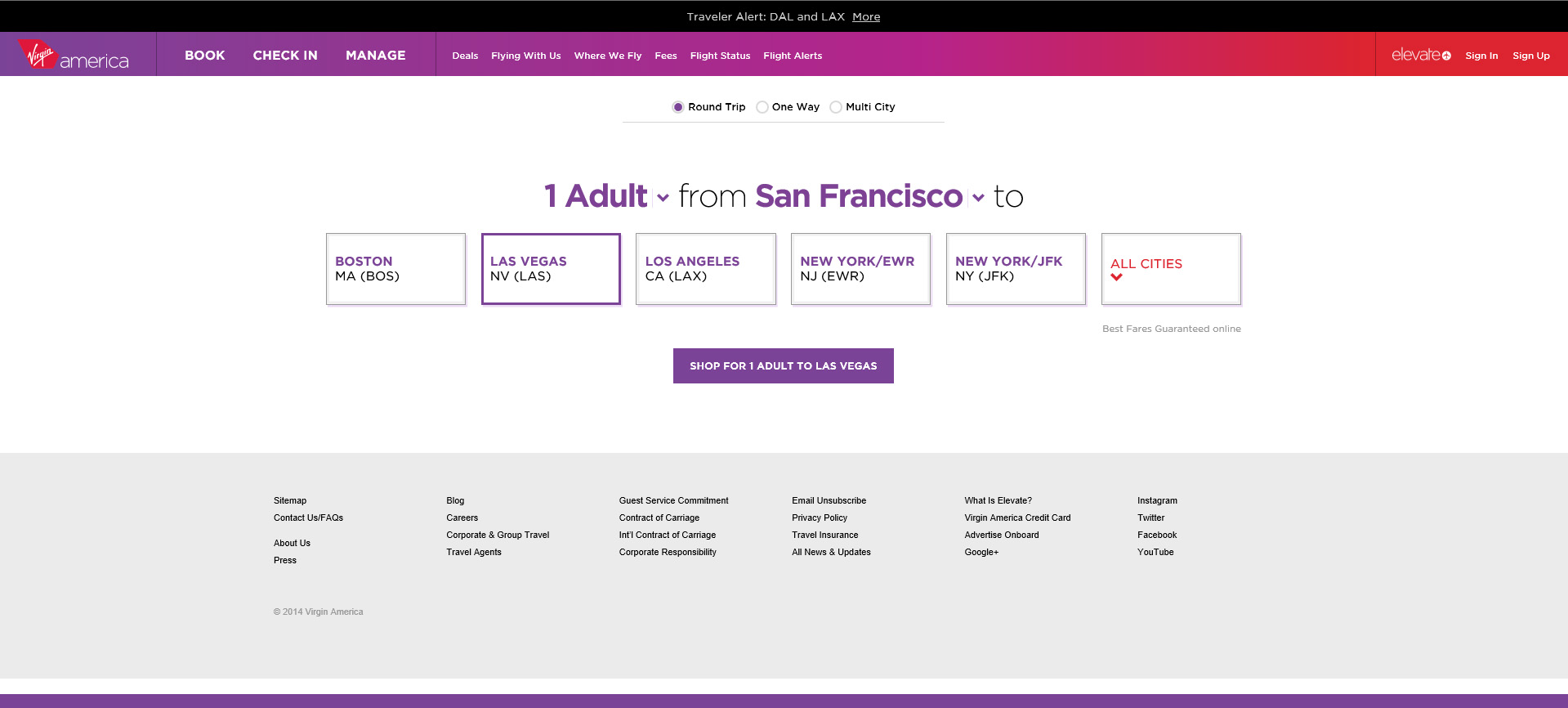This screenshot has height=708, width=1568.
Task: Click Shop for 1 Adult to Las Vegas
Action: pyautogui.click(x=783, y=365)
